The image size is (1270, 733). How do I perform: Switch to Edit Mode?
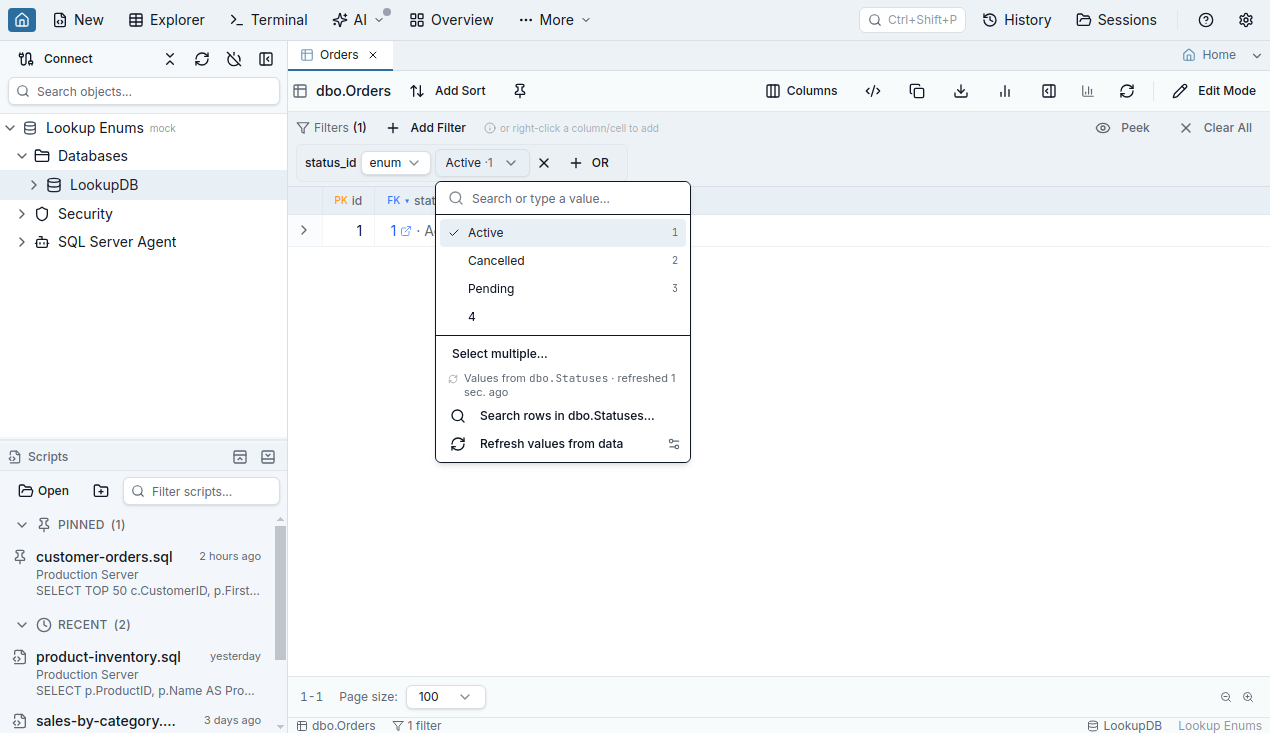click(x=1214, y=91)
